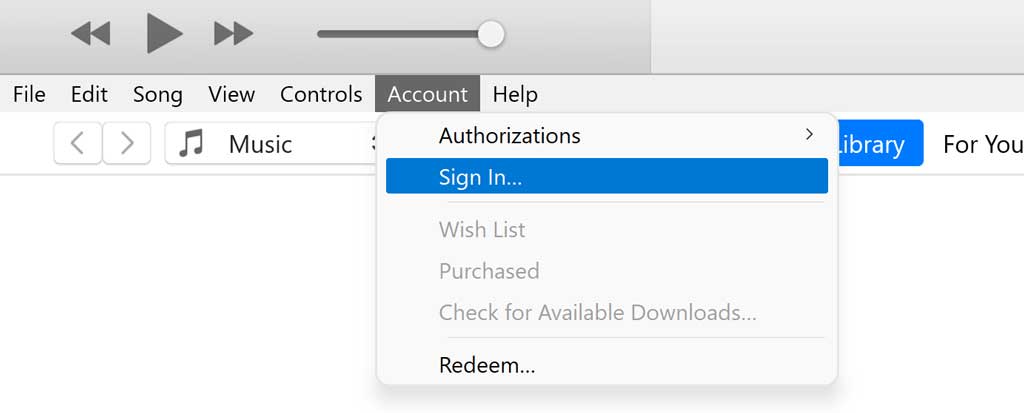The image size is (1024, 413).
Task: Click the music note icon
Action: click(x=191, y=143)
